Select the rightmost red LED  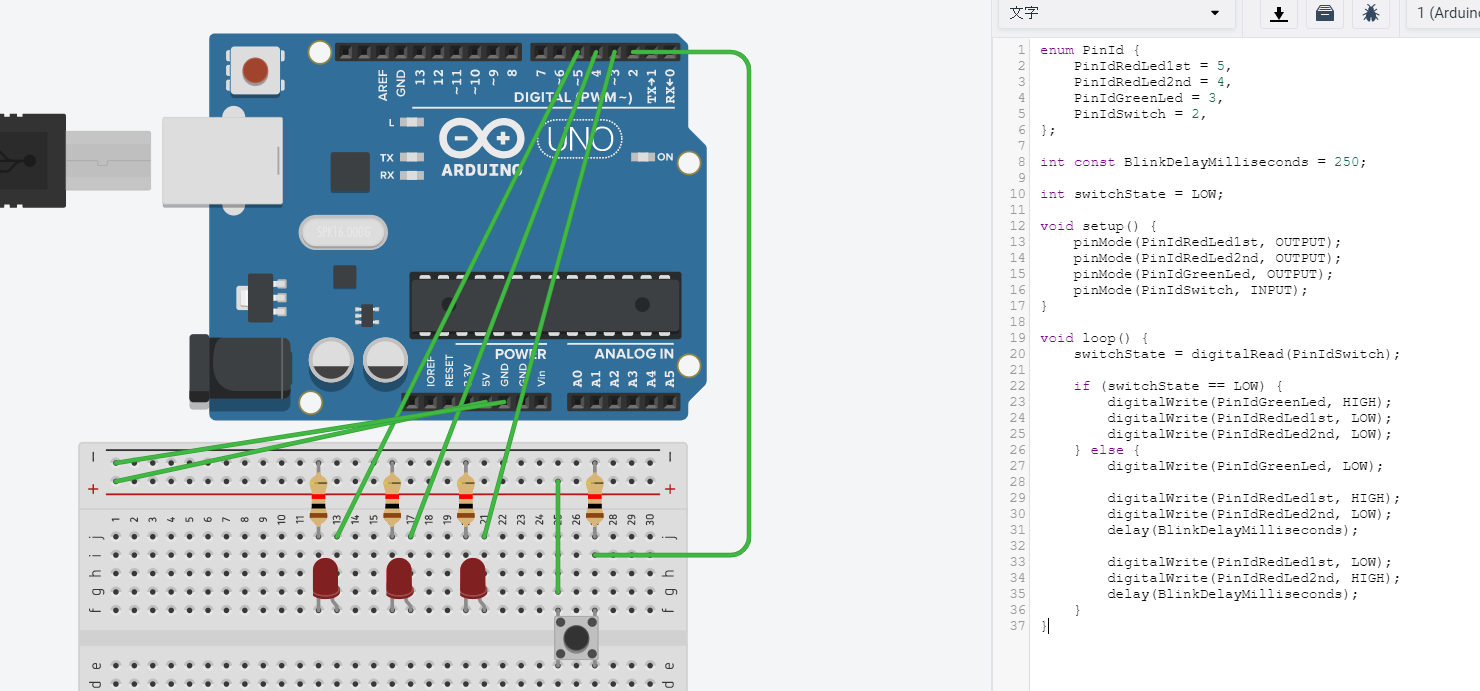472,578
